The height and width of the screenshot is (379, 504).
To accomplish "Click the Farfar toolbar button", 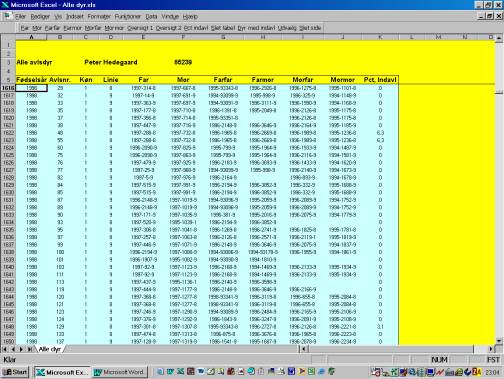I will point(52,28).
